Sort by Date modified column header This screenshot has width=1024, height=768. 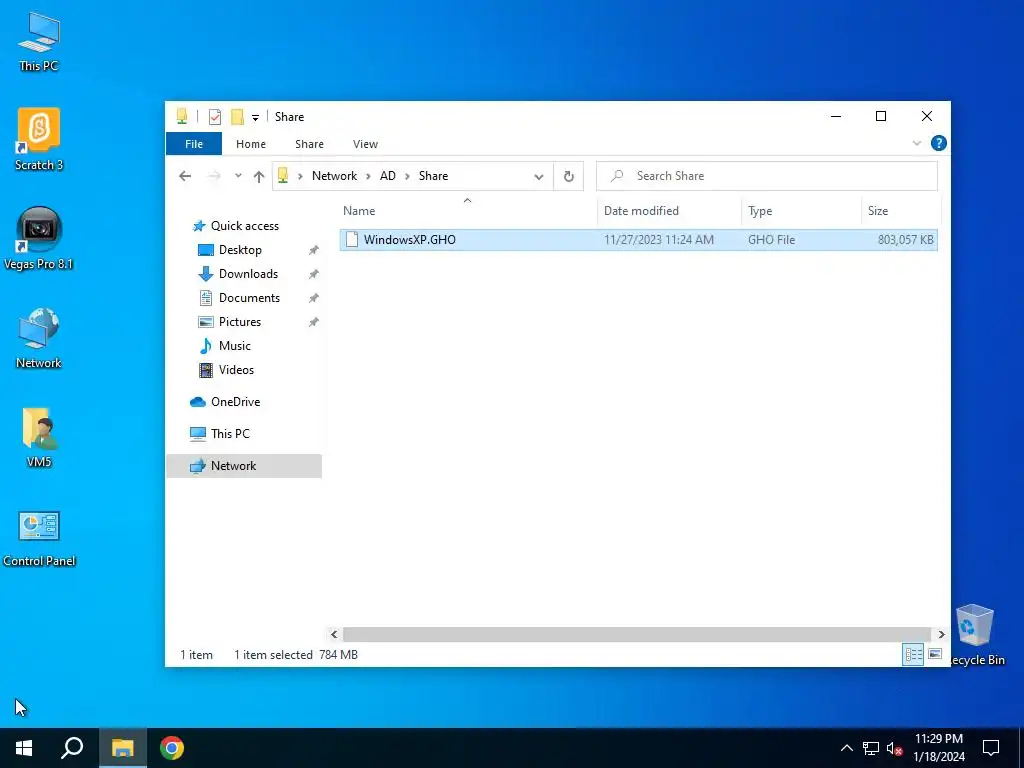tap(669, 211)
